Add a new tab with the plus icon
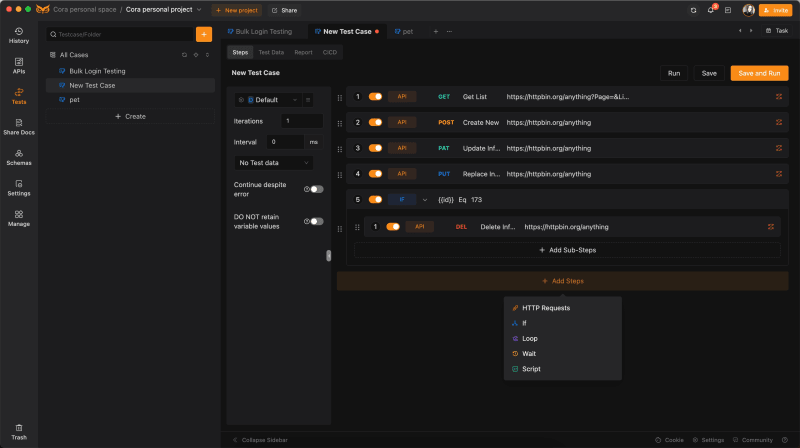This screenshot has height=448, width=800. tap(436, 31)
